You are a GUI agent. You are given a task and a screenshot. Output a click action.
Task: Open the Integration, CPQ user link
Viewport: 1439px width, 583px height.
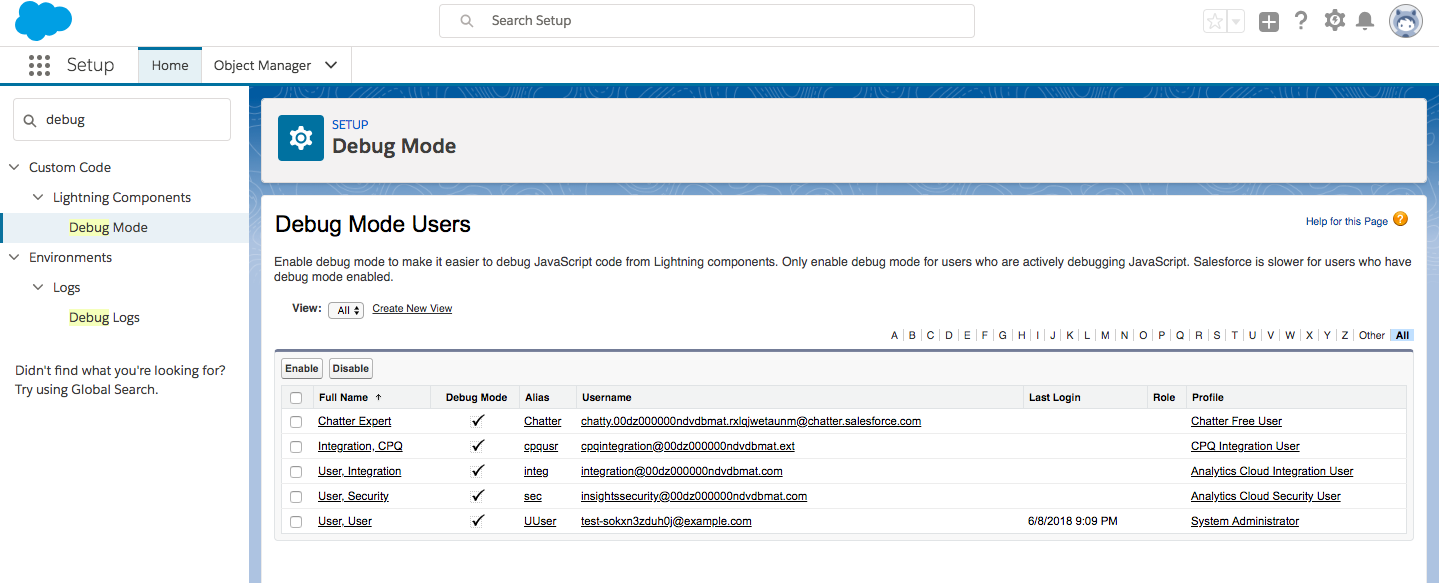point(360,446)
